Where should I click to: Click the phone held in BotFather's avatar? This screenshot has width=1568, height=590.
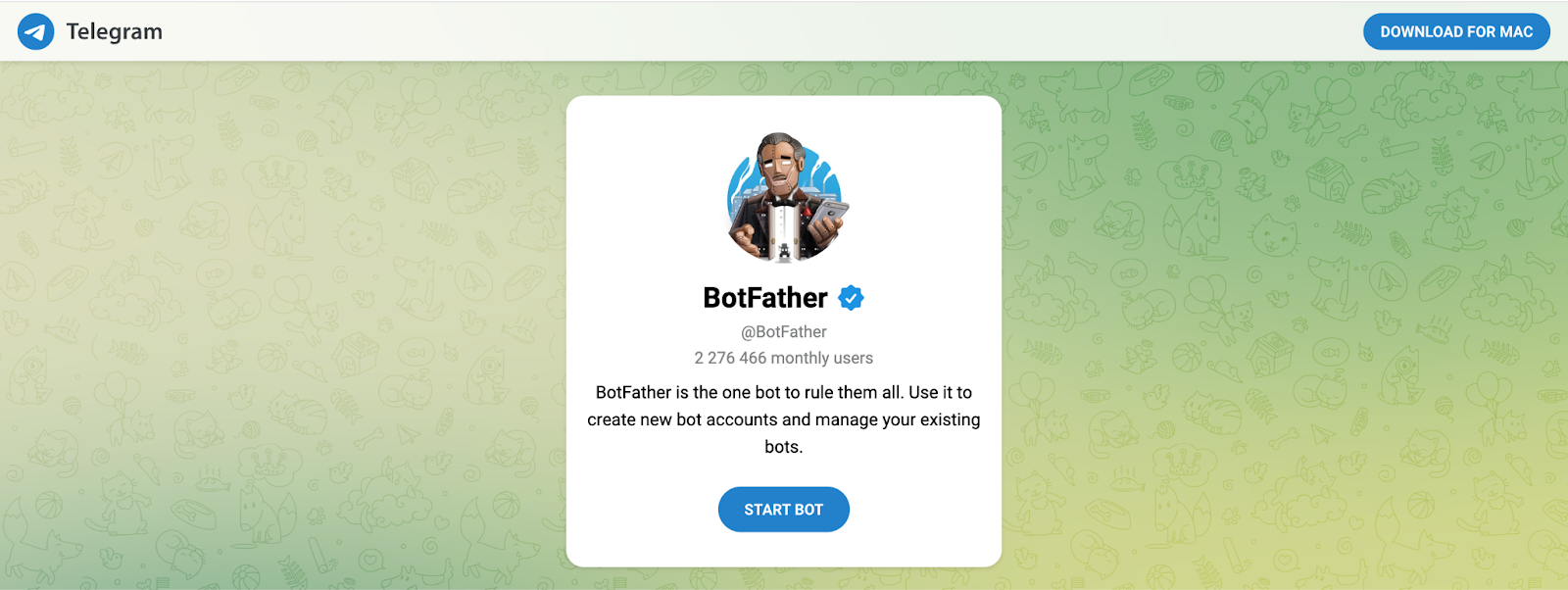tap(830, 213)
